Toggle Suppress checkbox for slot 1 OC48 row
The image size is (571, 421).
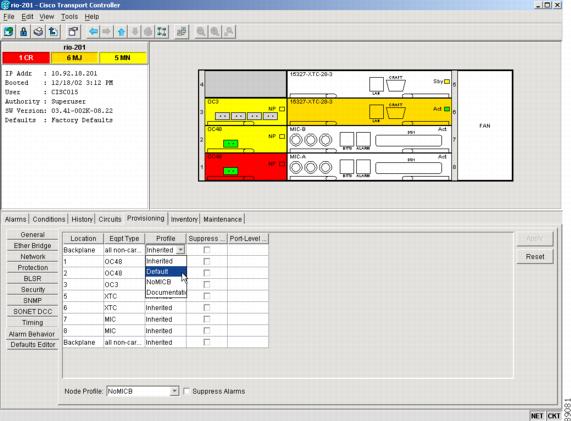pos(207,261)
